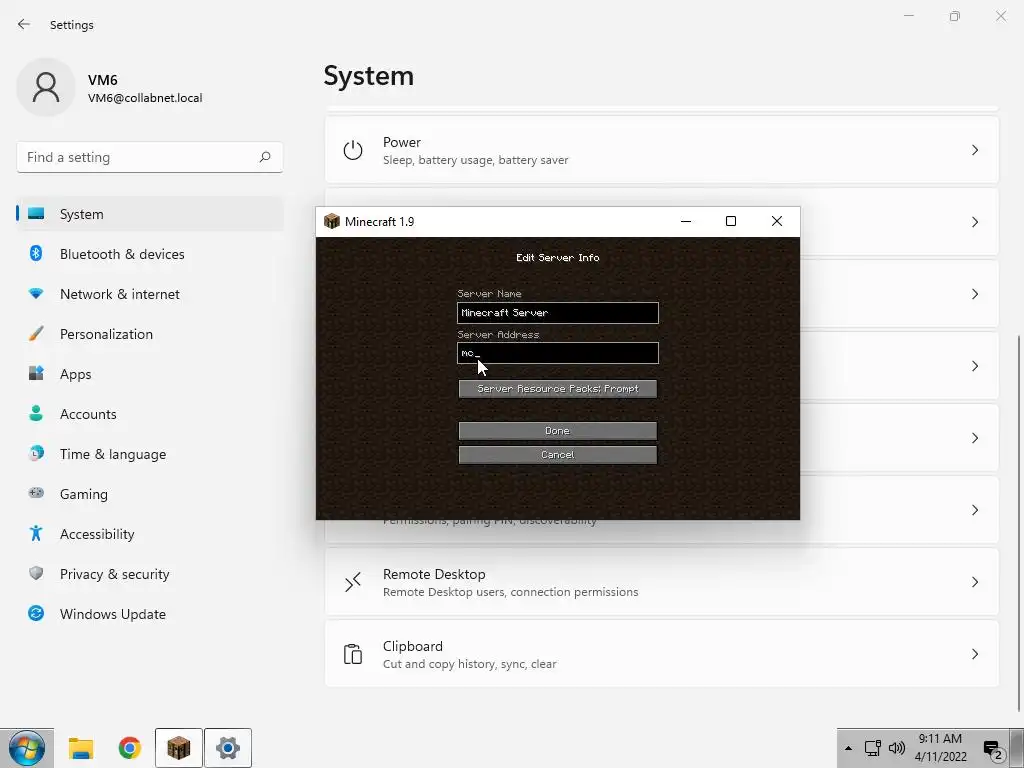
Task: Switch to Settings gear on the taskbar
Action: [227, 748]
